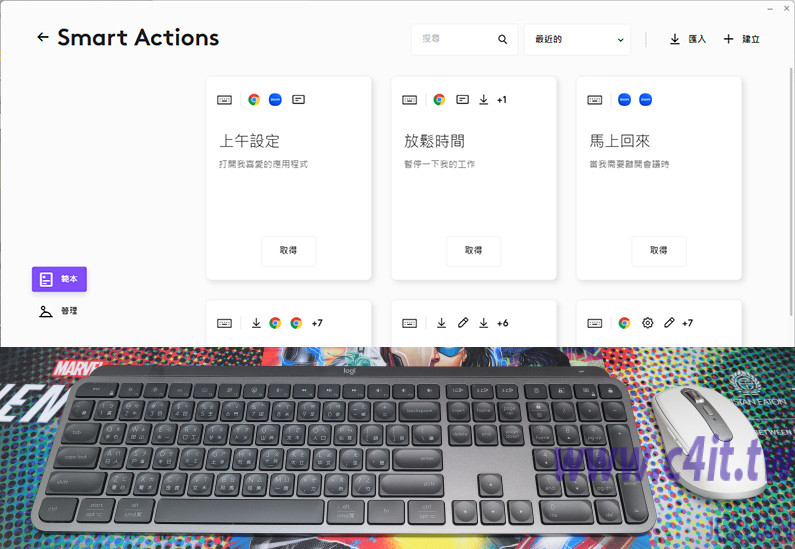Click the 匯入 import button
Screen dimensions: 795x549
pyautogui.click(x=688, y=39)
